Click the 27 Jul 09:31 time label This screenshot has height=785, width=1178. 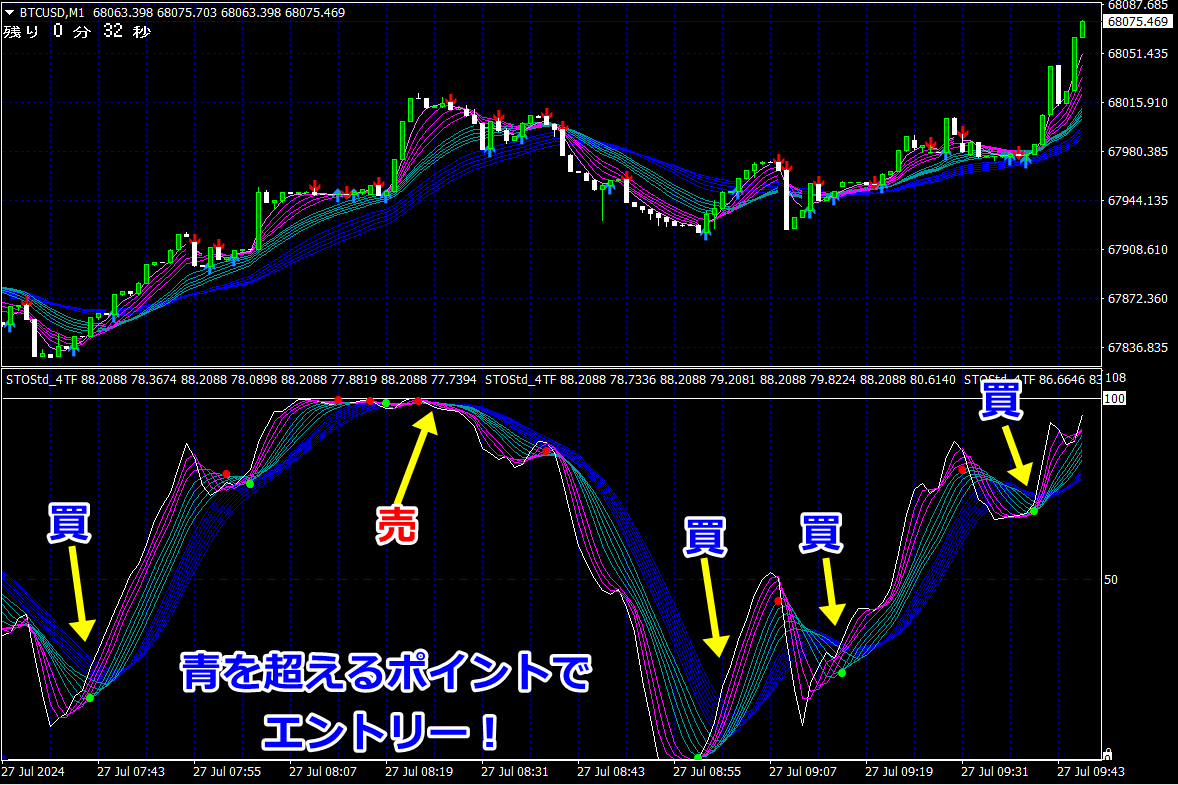[995, 771]
